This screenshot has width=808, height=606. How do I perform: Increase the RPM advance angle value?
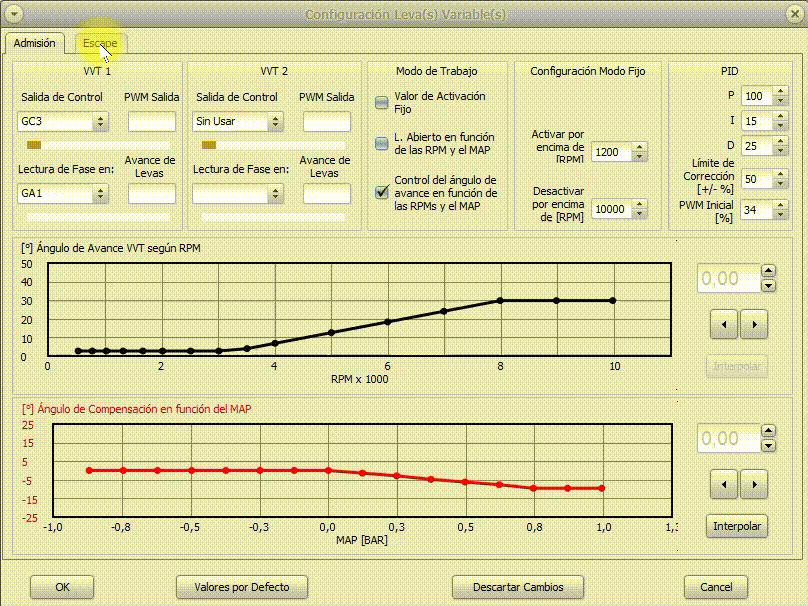[768, 271]
